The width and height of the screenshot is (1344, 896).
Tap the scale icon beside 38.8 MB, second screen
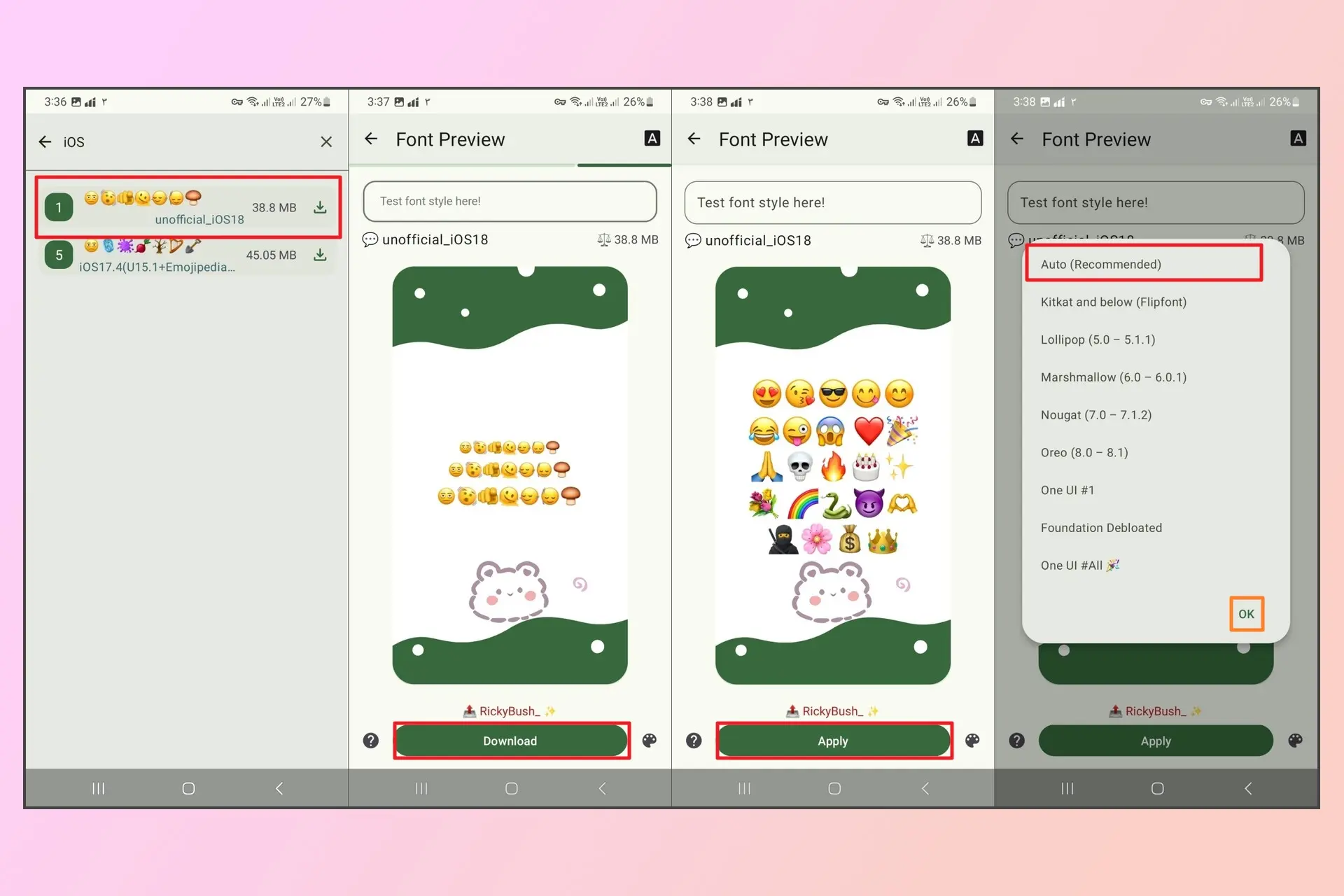coord(604,240)
